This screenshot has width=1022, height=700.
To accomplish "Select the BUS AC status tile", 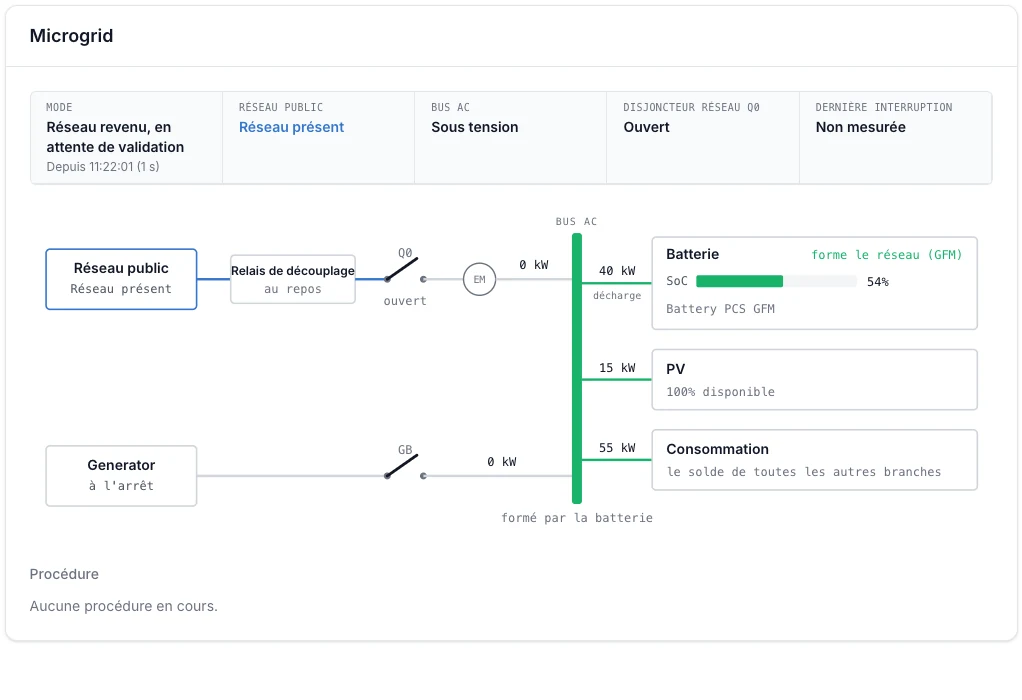I will [510, 138].
